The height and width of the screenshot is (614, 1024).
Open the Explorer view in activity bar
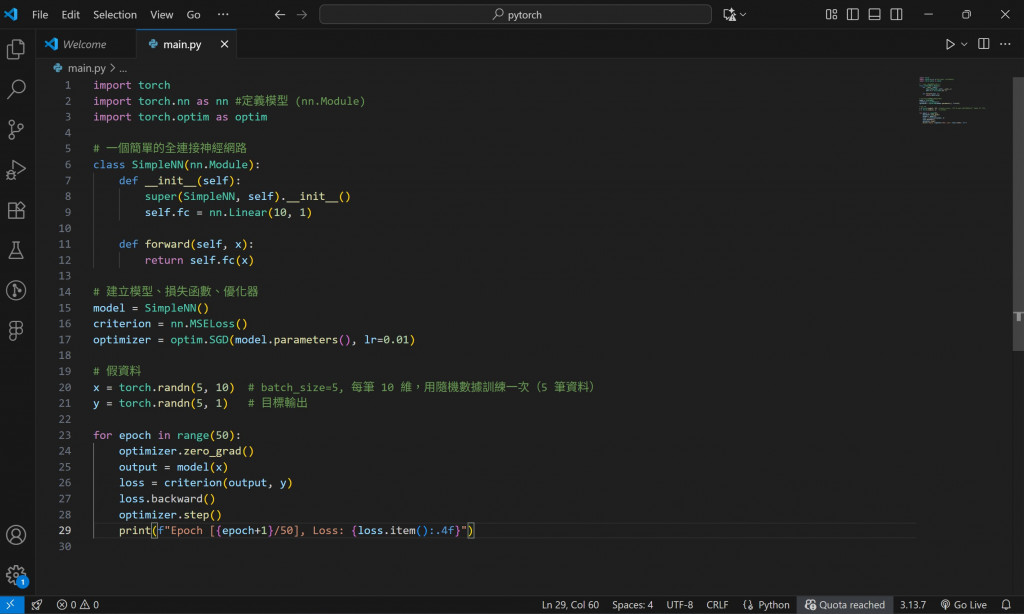point(16,50)
